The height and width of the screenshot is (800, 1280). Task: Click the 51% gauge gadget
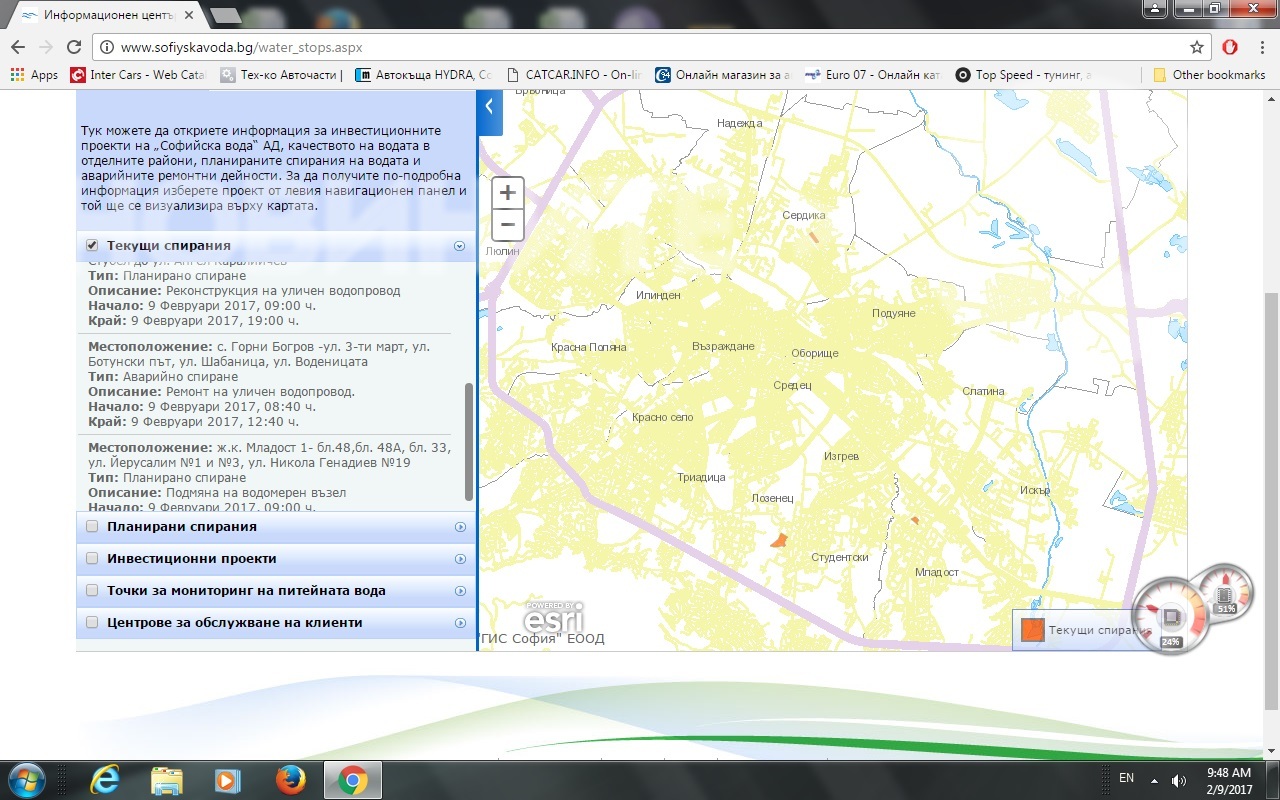1225,592
